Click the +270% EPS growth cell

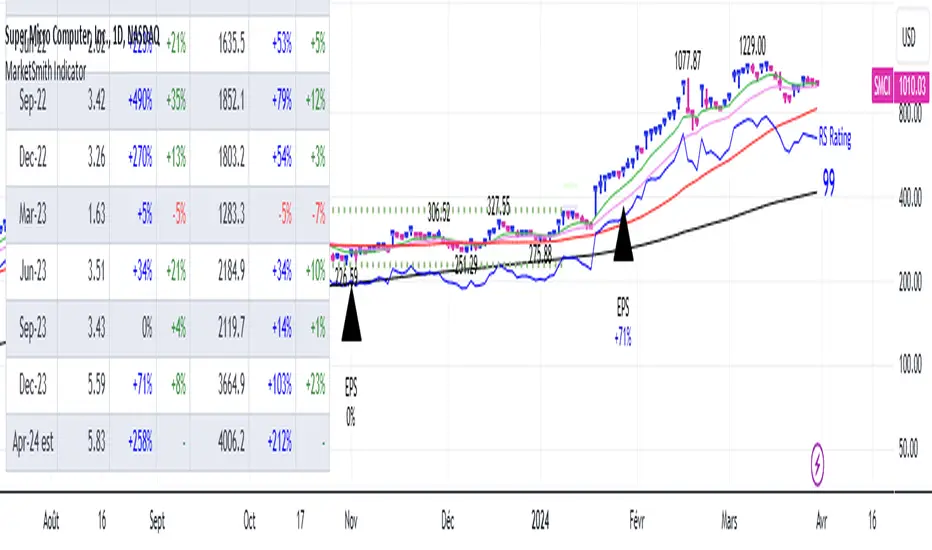140,158
